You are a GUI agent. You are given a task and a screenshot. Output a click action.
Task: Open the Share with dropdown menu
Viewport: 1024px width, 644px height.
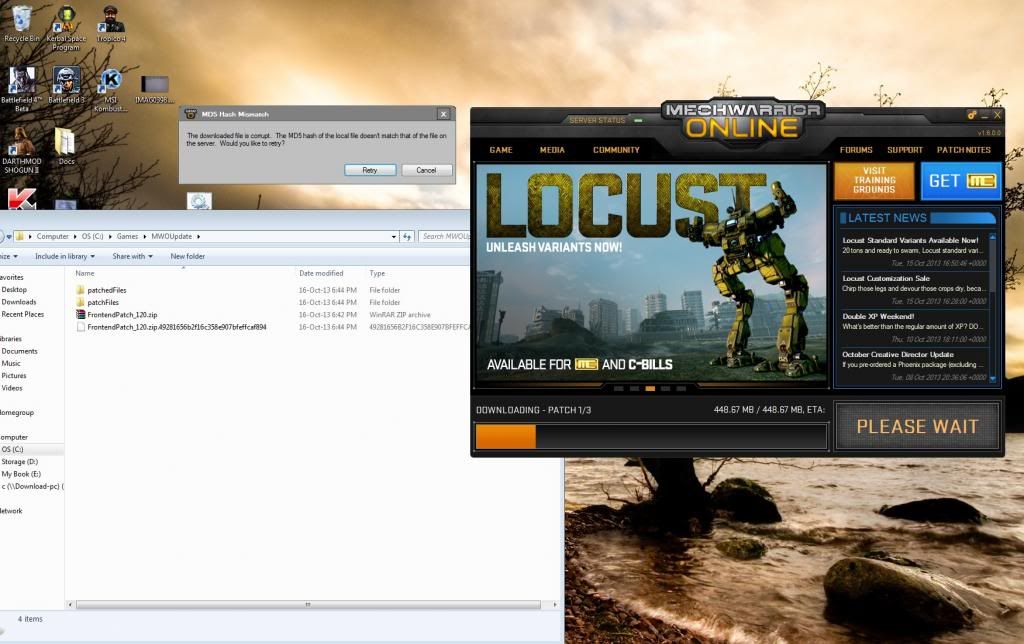coord(132,256)
